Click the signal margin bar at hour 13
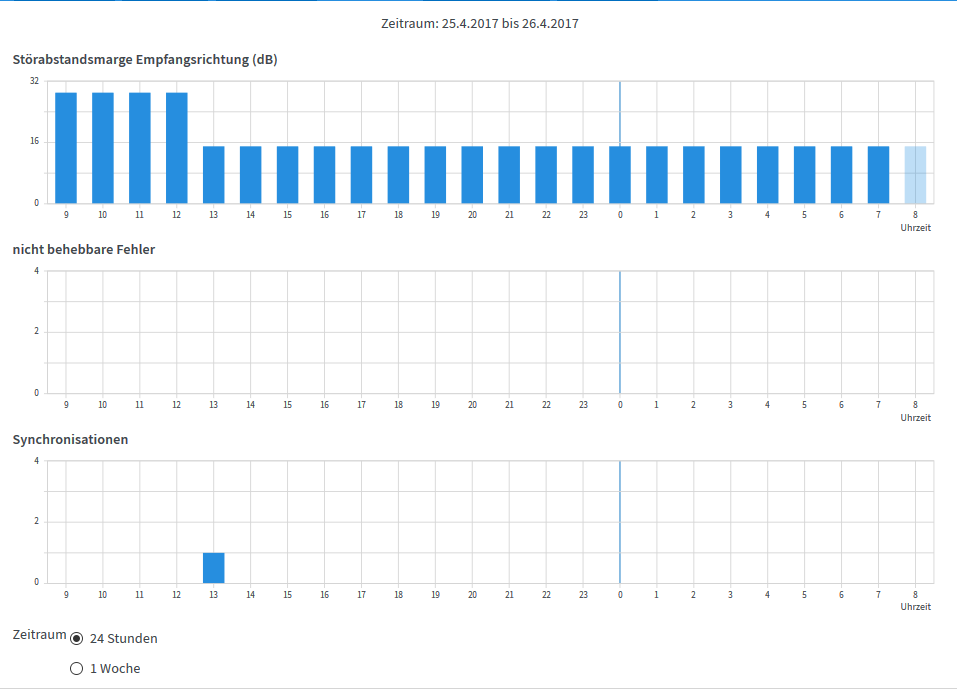 click(213, 175)
